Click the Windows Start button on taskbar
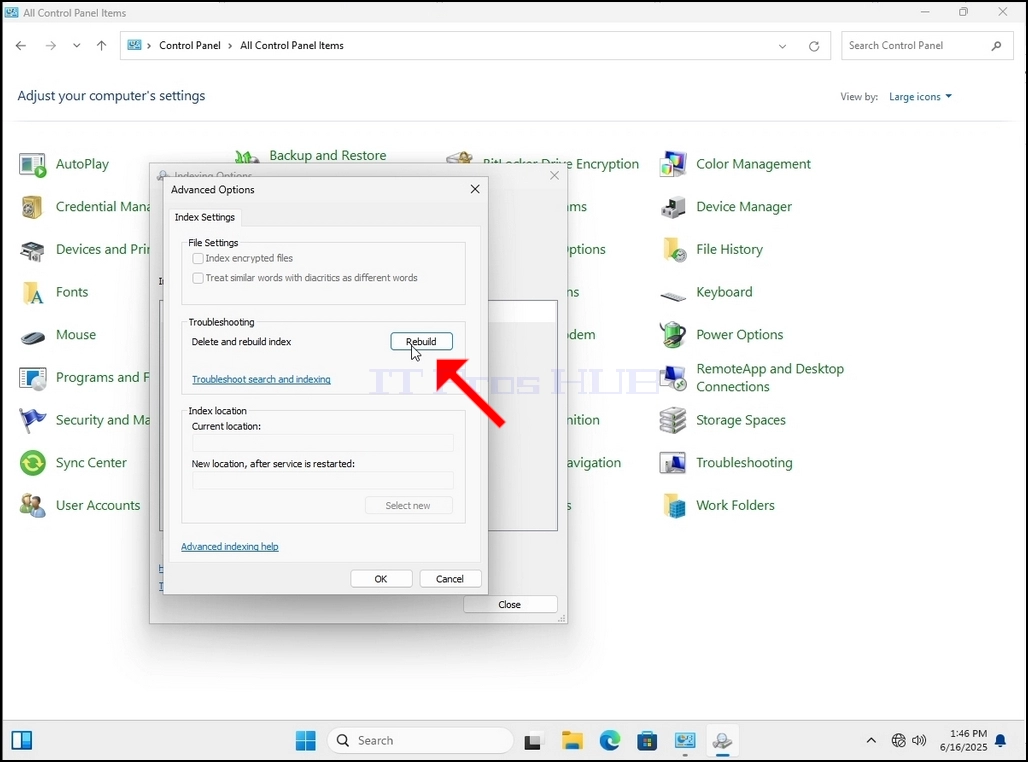This screenshot has height=762, width=1028. tap(306, 741)
